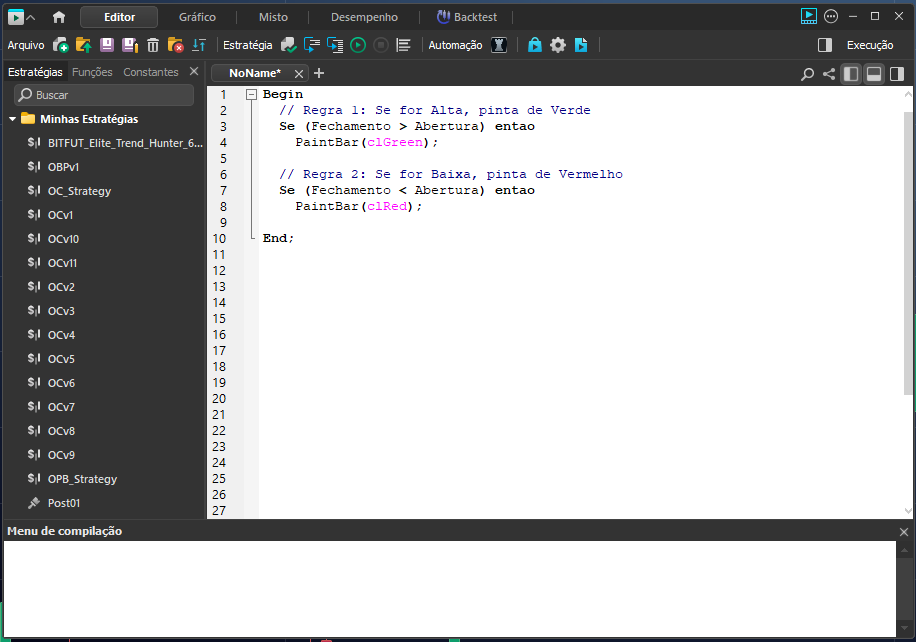
Task: Click the save strategy floppy icon
Action: coord(107,45)
